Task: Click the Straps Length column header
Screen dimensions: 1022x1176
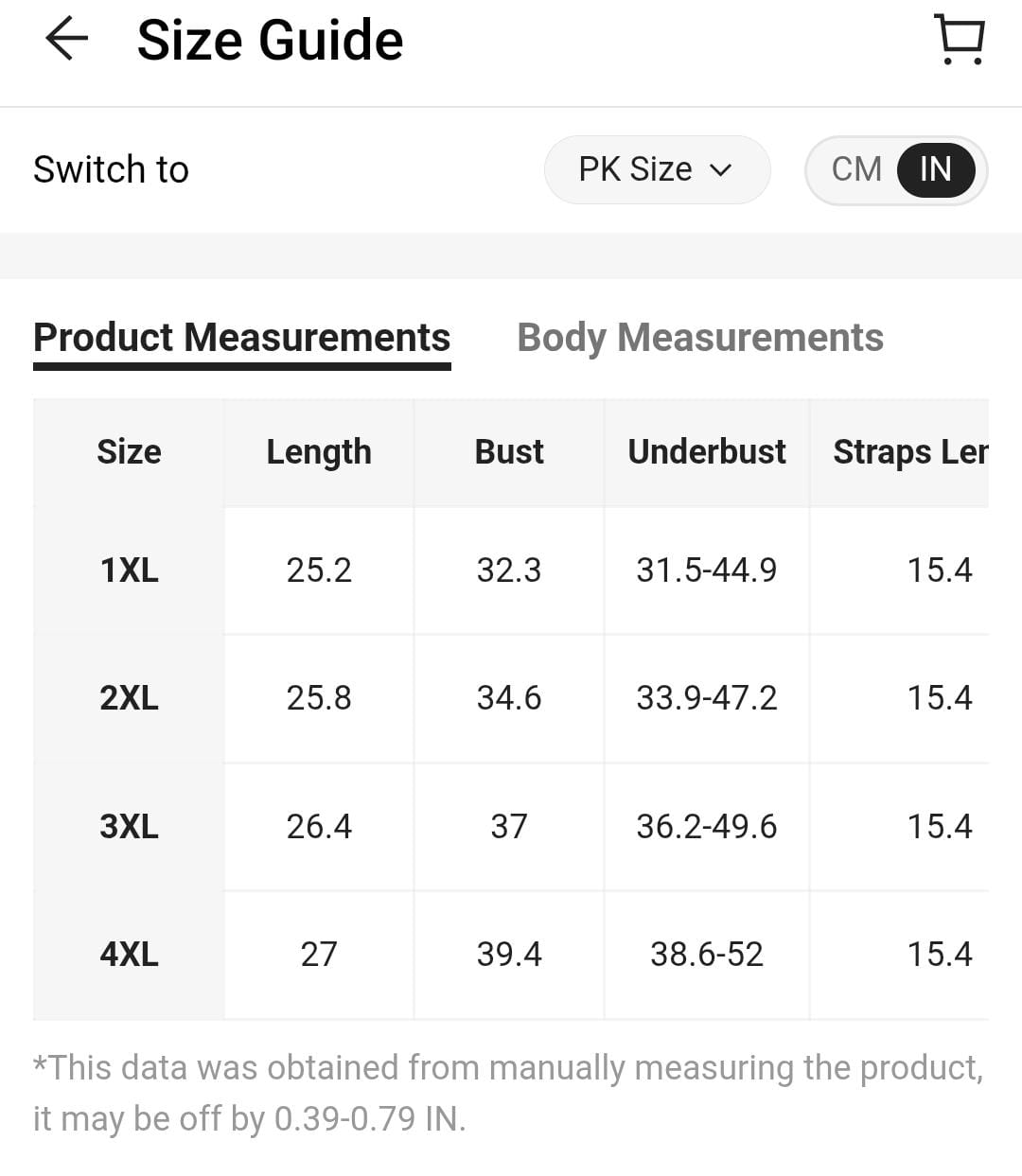Action: coord(900,452)
